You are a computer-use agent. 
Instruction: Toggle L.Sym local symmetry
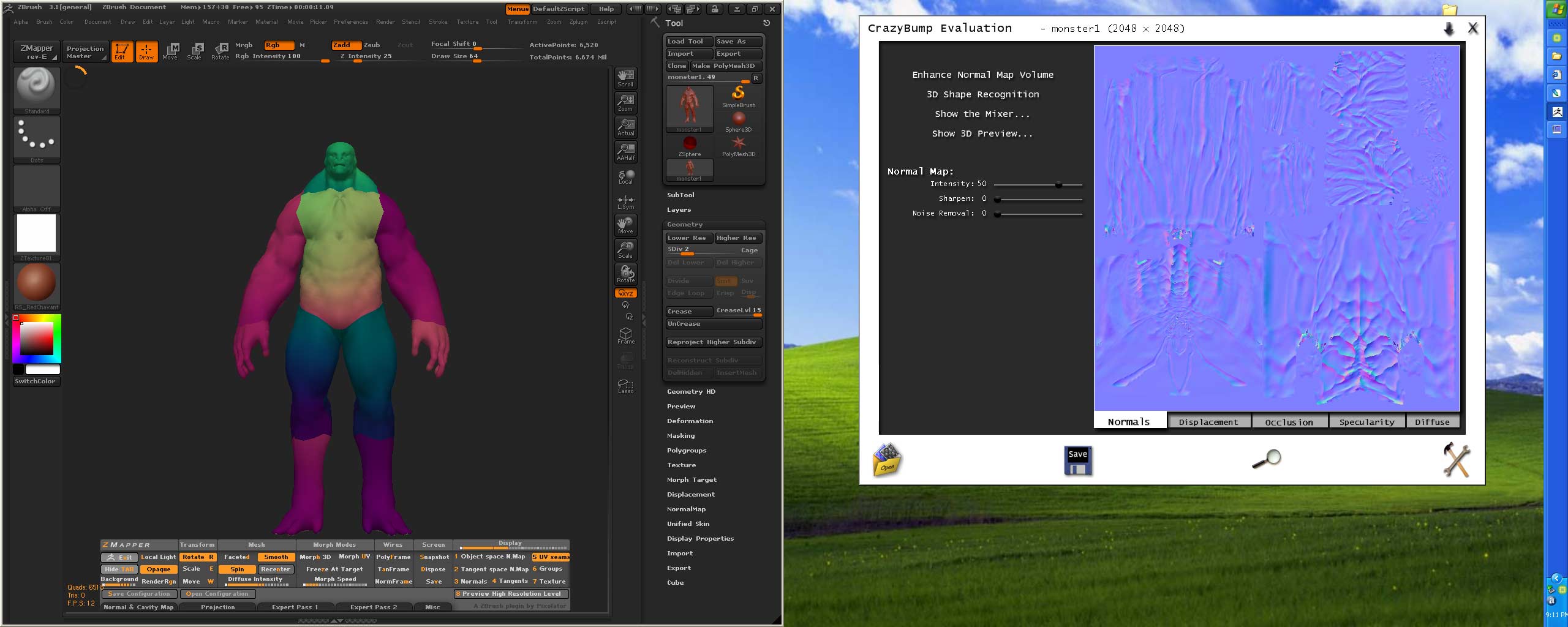pos(625,202)
